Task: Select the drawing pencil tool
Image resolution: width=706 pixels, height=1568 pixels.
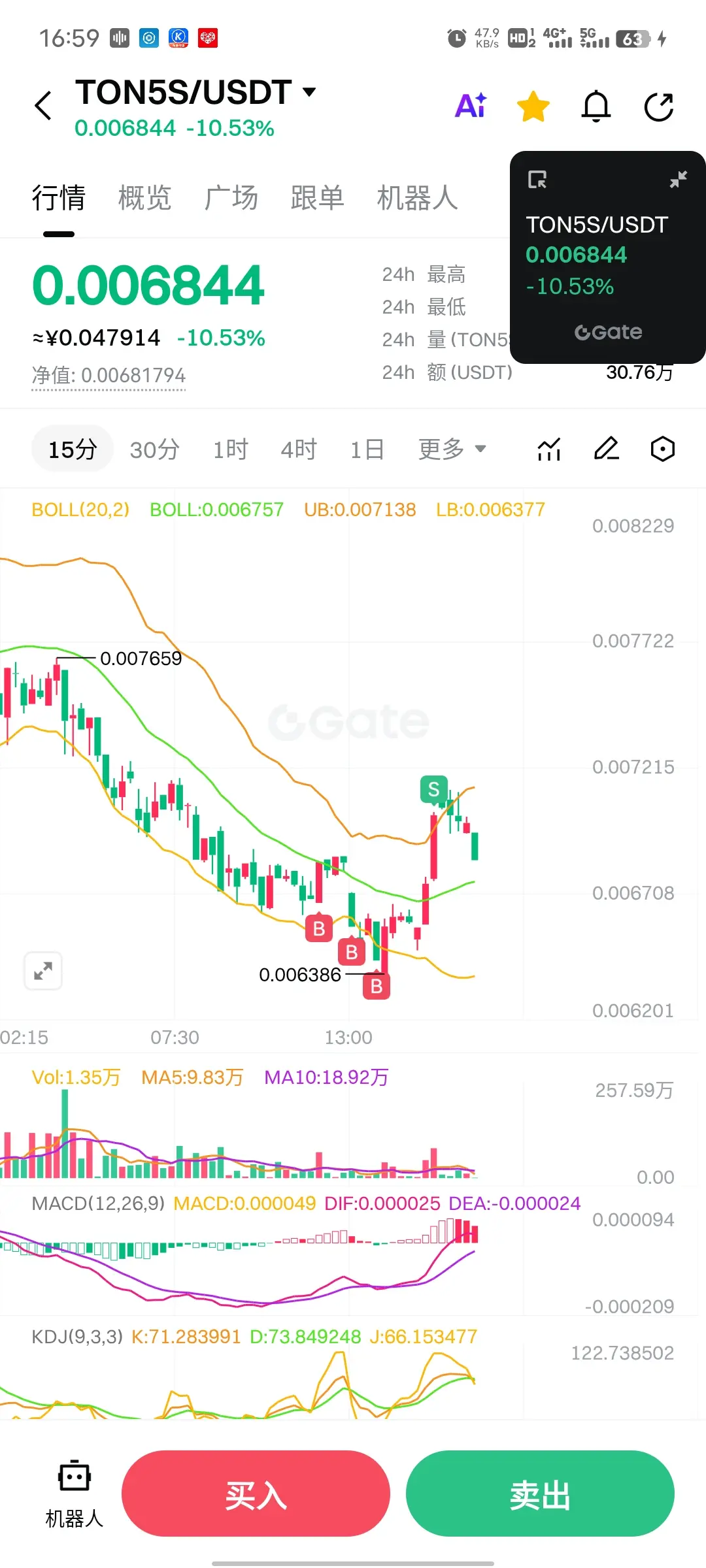Action: [x=606, y=449]
